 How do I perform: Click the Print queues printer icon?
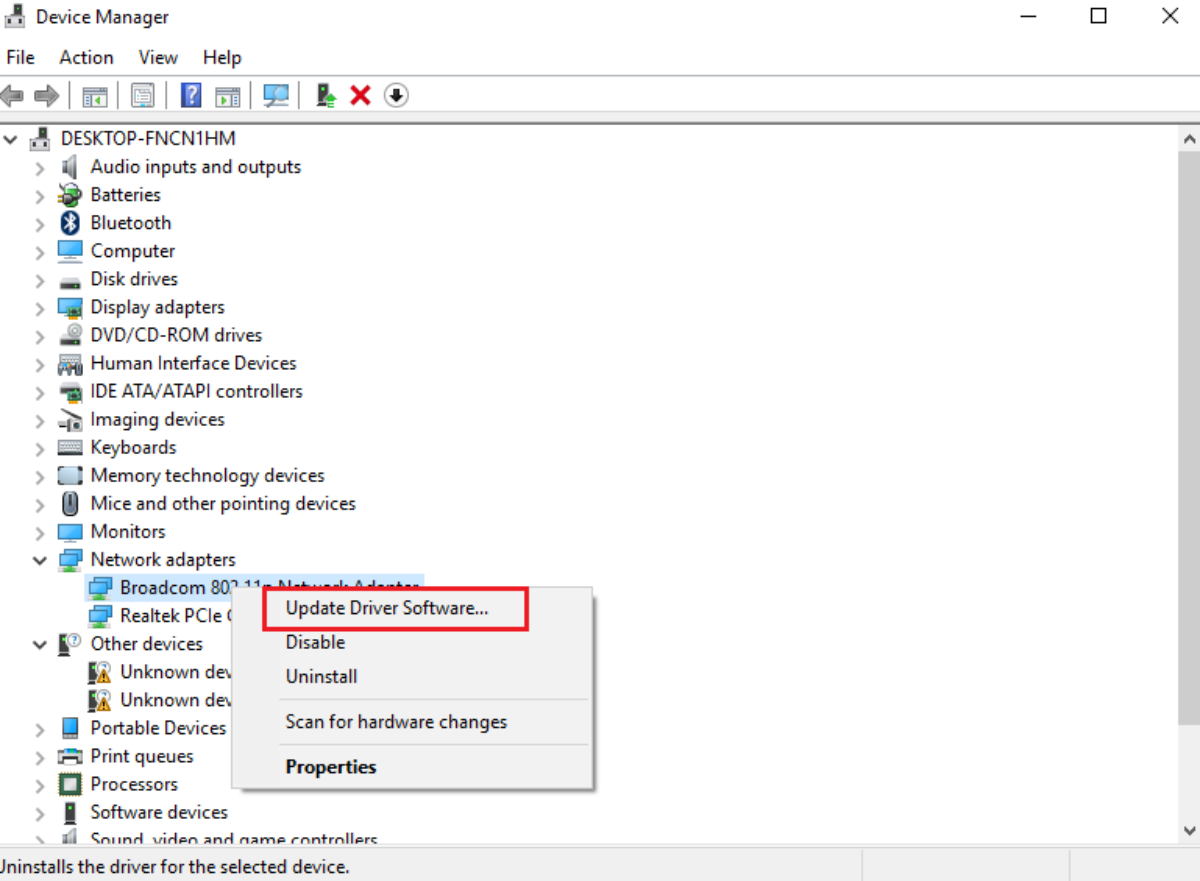[x=70, y=756]
